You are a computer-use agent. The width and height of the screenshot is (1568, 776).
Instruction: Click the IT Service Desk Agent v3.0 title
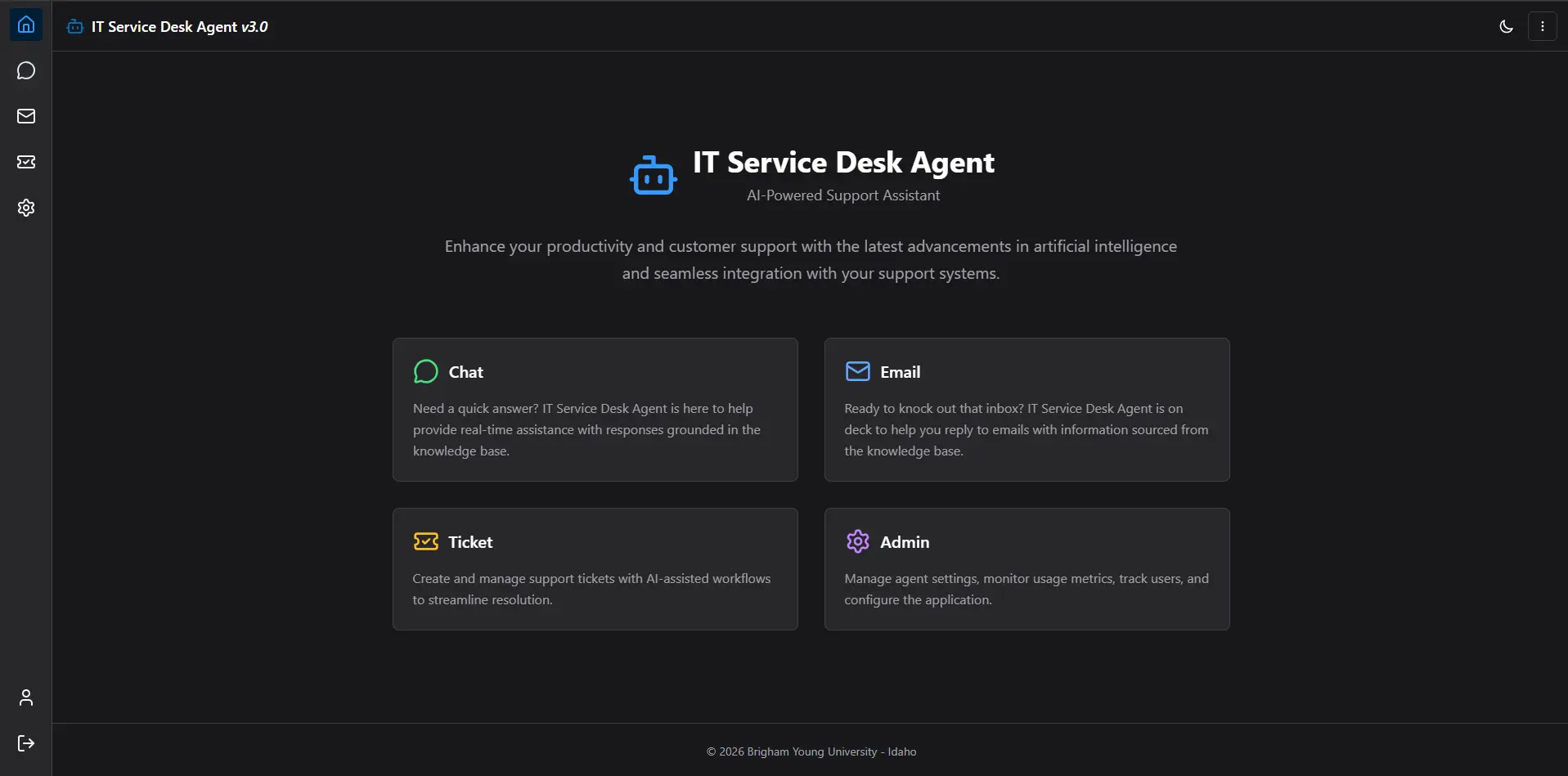[x=180, y=27]
